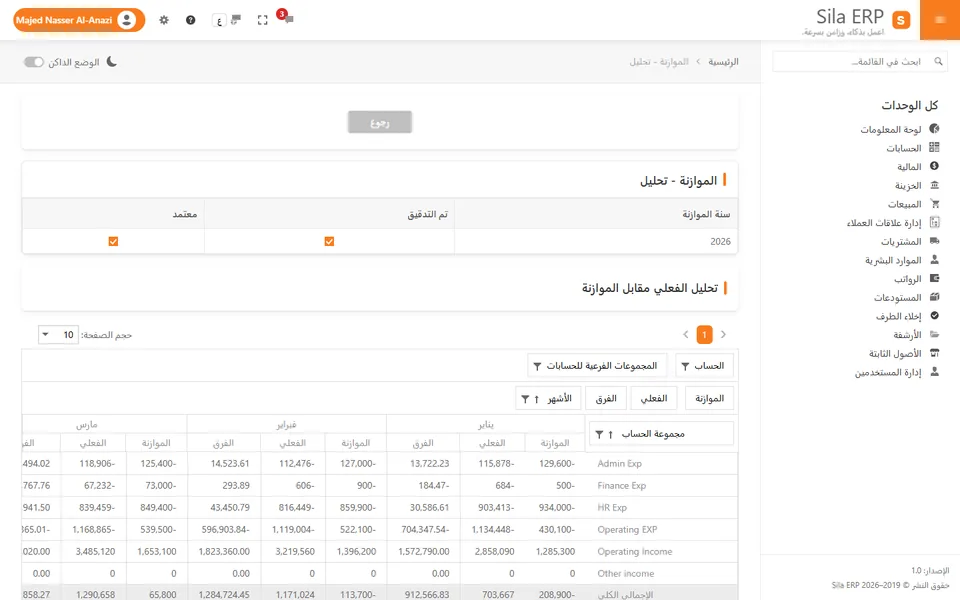The height and width of the screenshot is (600, 960).
Task: Open filter on الحساب field chip
Action: point(685,366)
